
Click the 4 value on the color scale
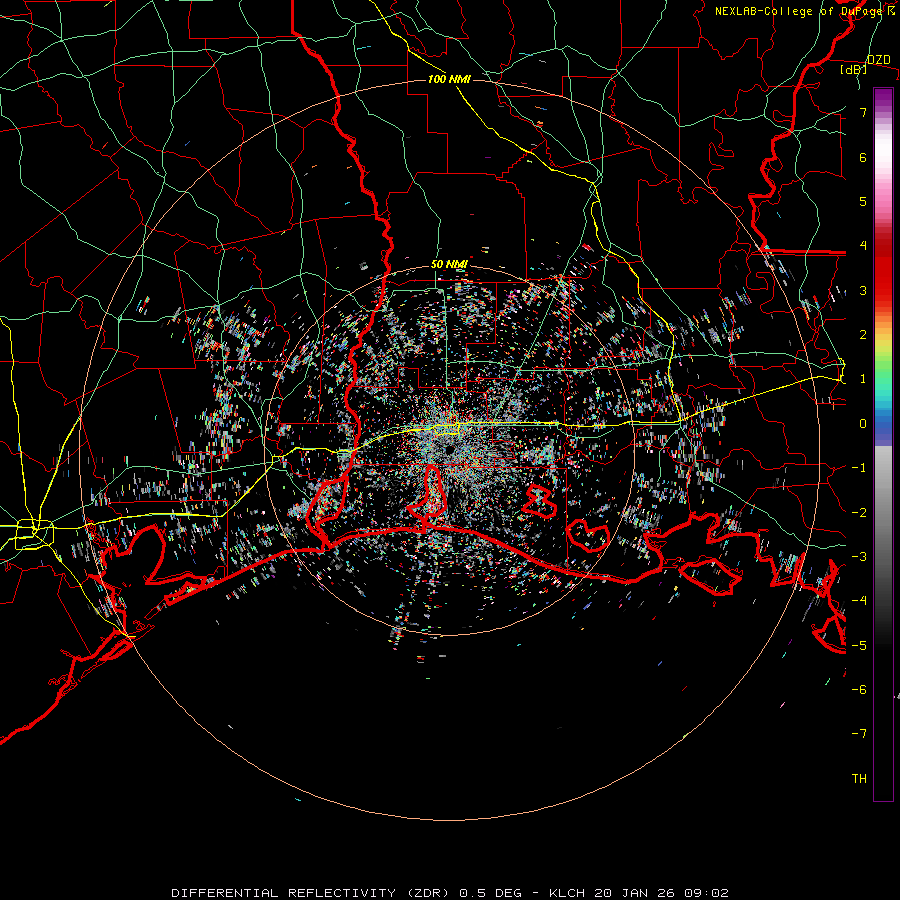[x=863, y=246]
